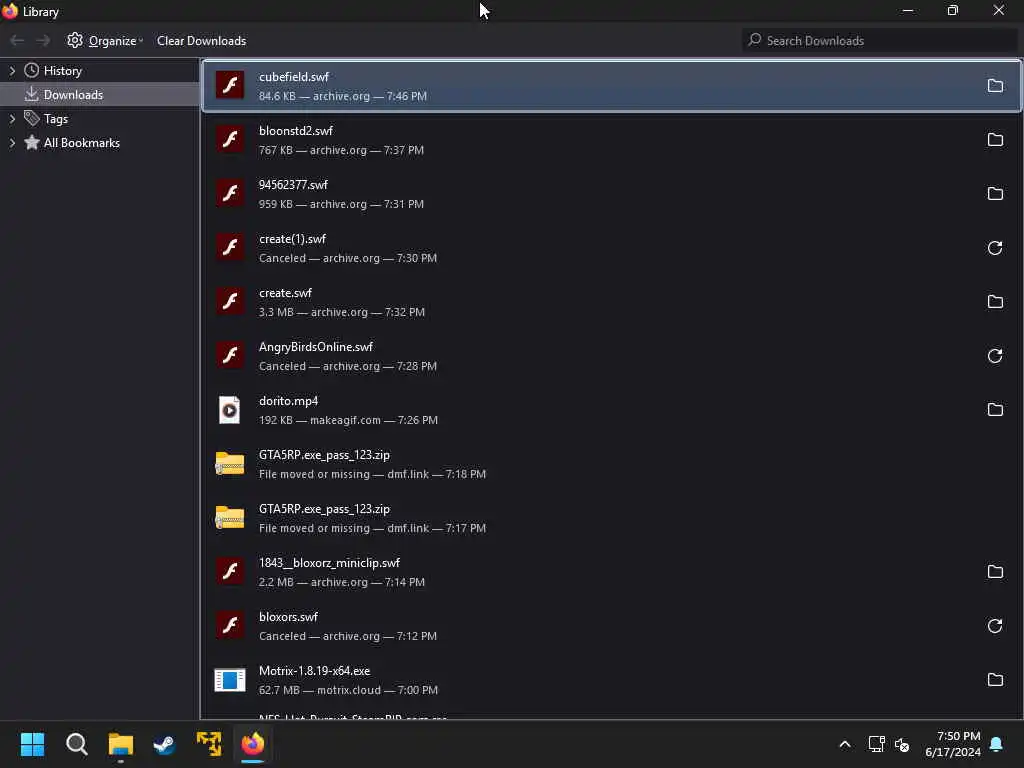Open containing folder for create.swf
The image size is (1024, 768).
tap(995, 302)
